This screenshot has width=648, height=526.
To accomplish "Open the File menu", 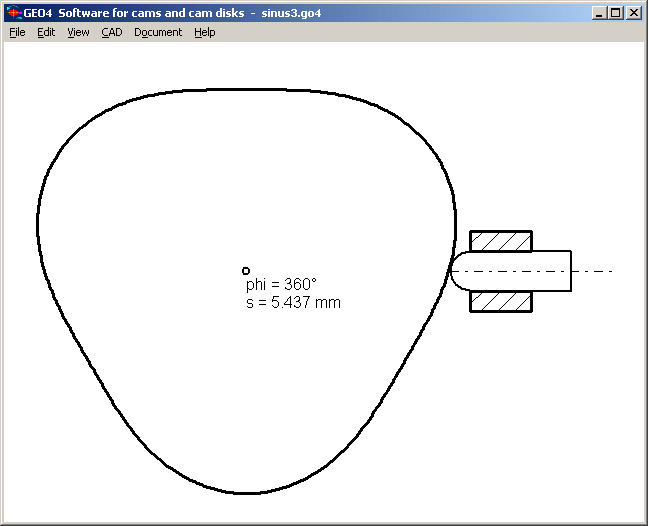I will click(x=17, y=32).
